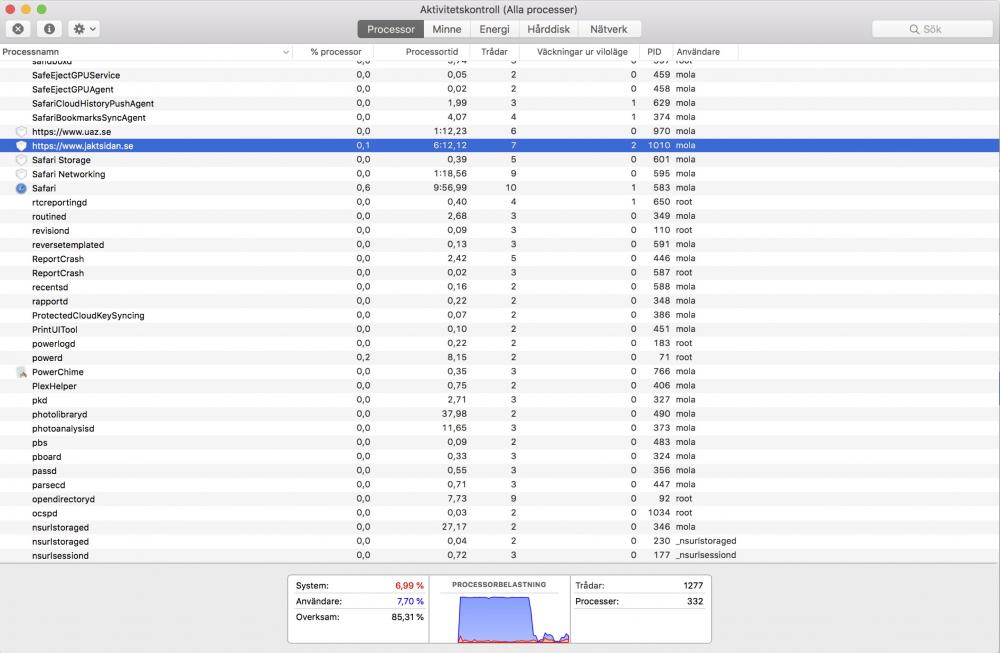The width and height of the screenshot is (1000, 653).
Task: Open the Hårddisk tab
Action: point(548,29)
